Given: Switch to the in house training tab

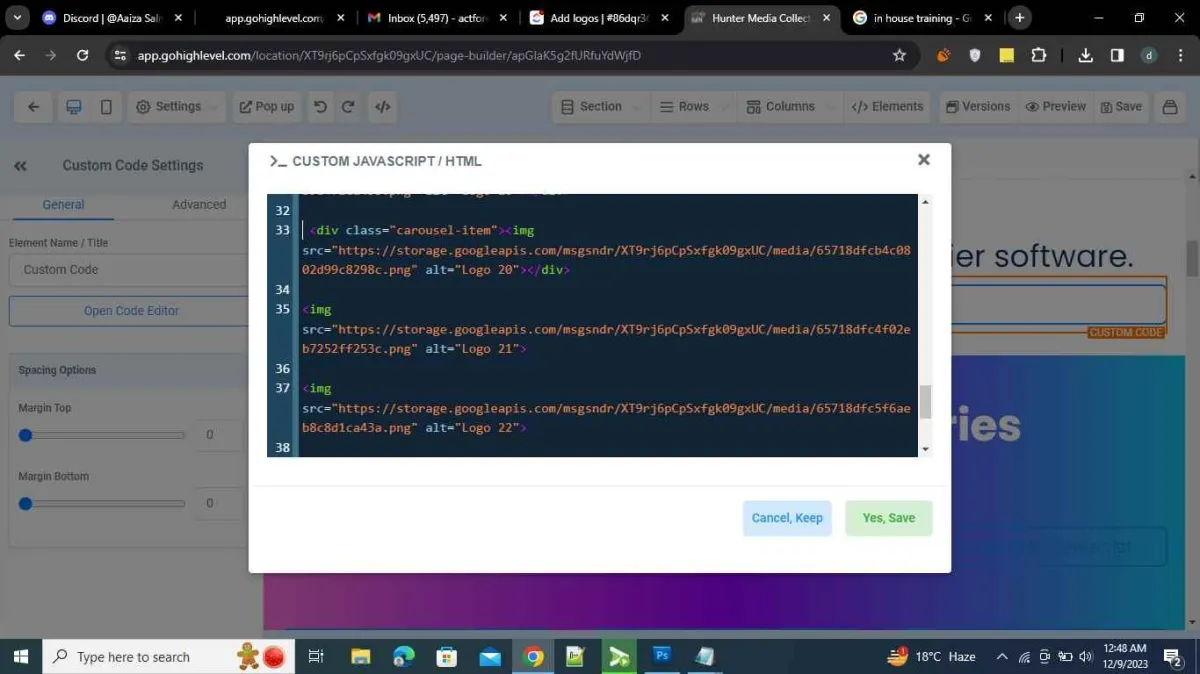Looking at the screenshot, I should [x=923, y=18].
